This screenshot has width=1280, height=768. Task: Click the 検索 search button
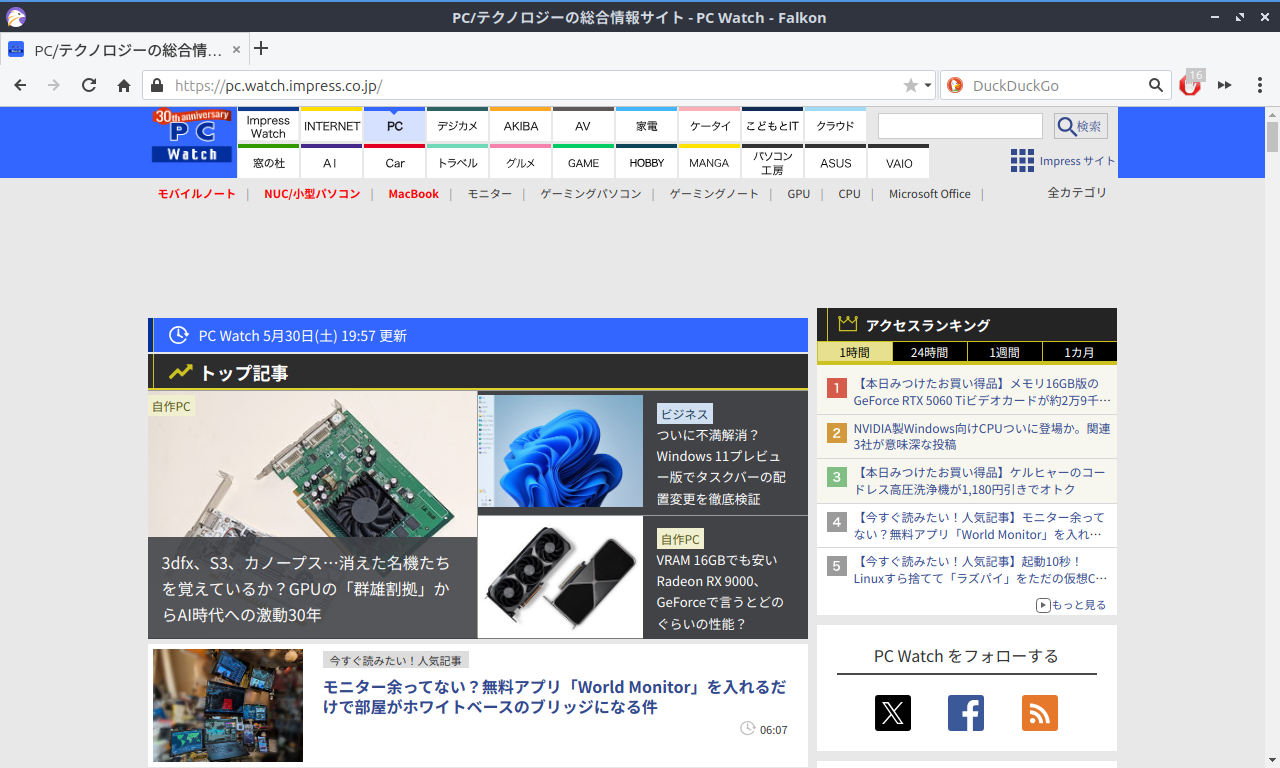[1080, 126]
